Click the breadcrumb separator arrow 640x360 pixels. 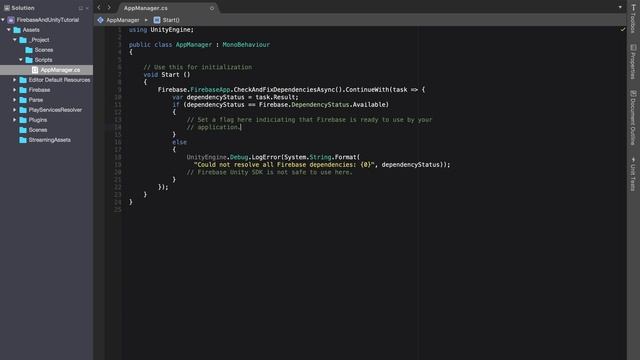(x=146, y=20)
